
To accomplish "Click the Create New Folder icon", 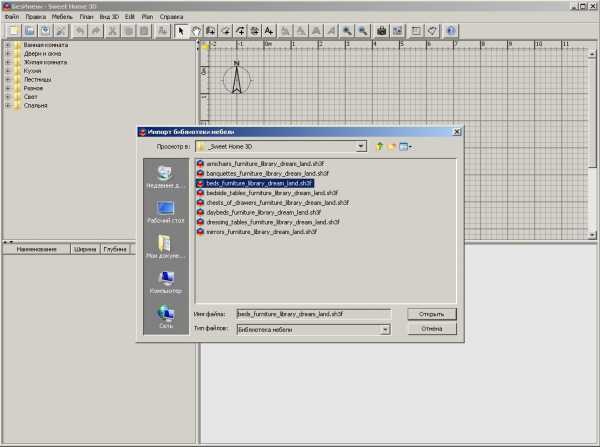I will coord(391,146).
